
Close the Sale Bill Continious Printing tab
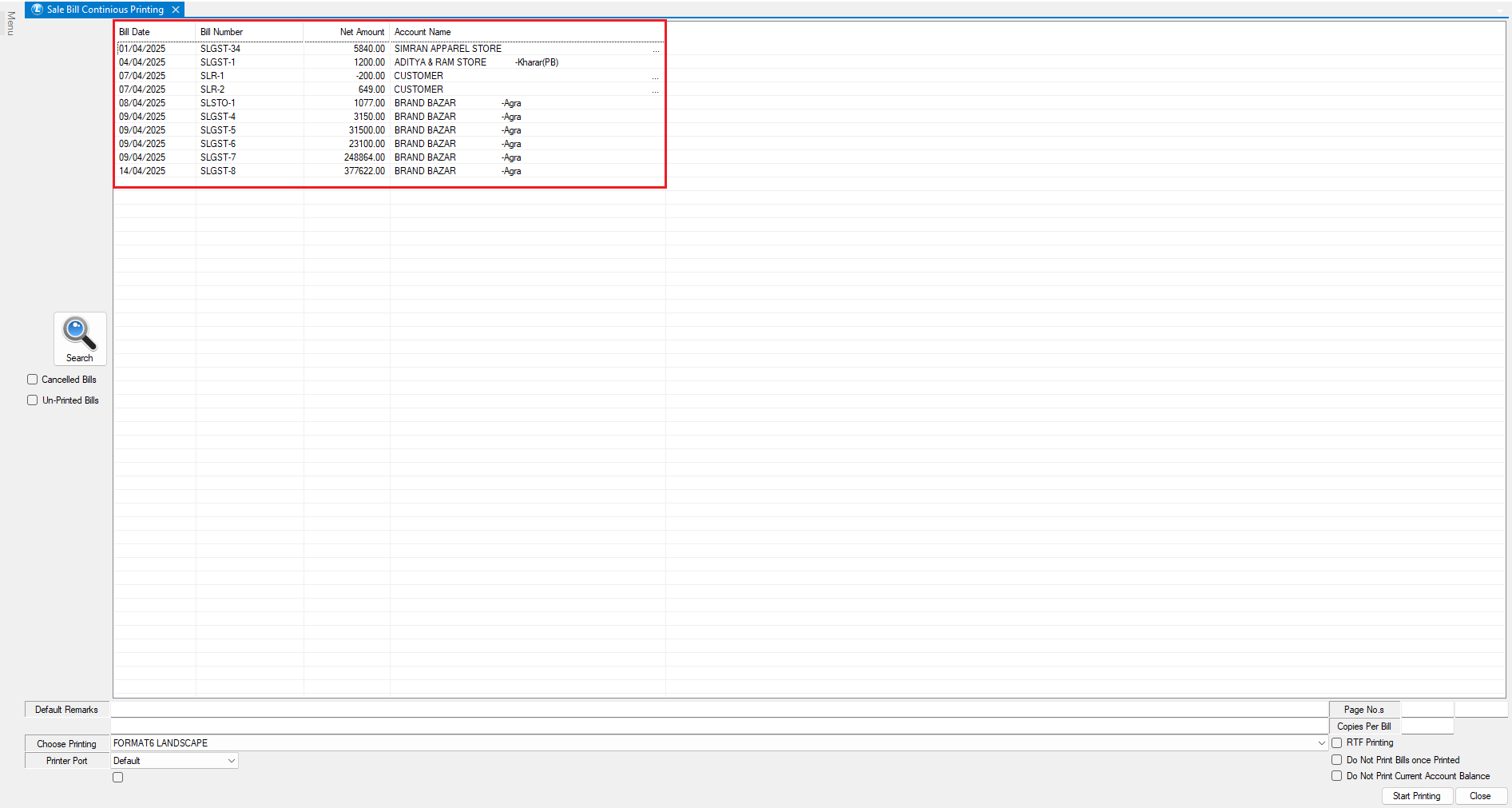(x=176, y=10)
